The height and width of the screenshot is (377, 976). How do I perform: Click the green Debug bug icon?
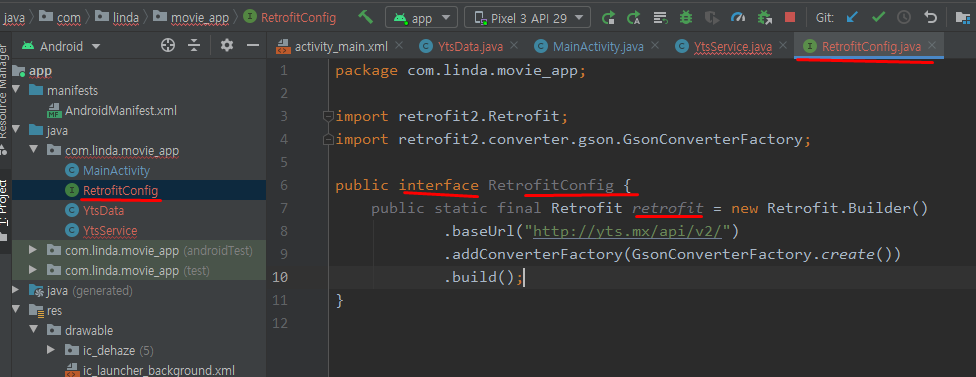point(686,17)
